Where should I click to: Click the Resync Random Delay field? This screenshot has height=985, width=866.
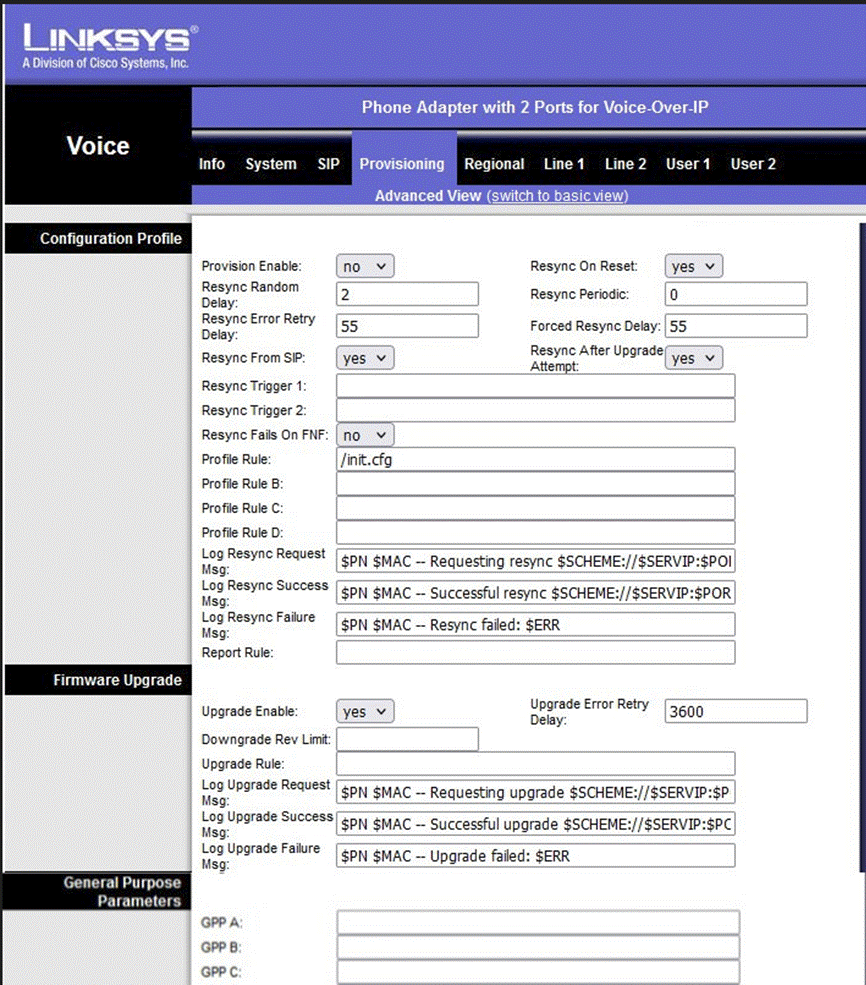tap(407, 294)
